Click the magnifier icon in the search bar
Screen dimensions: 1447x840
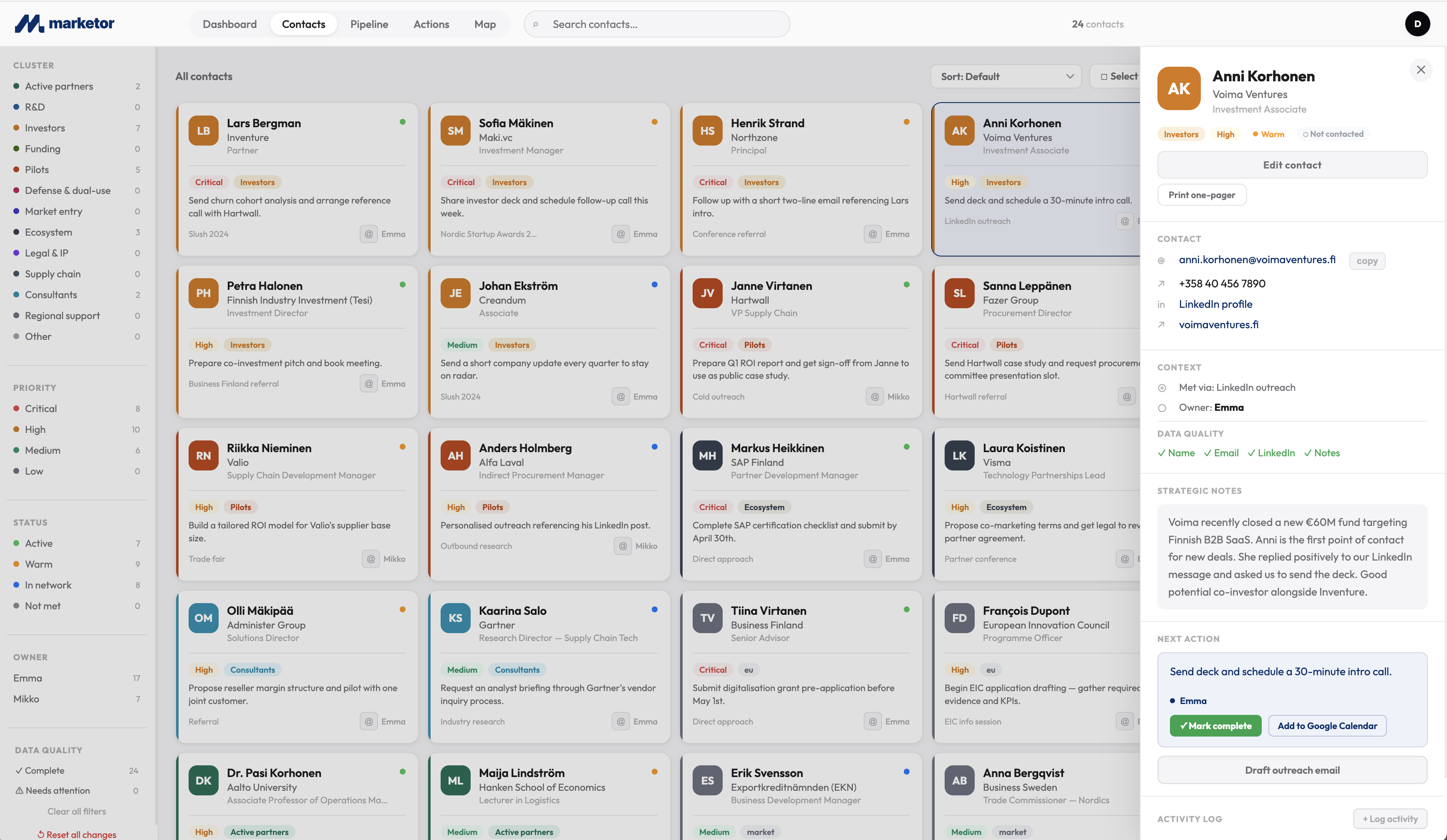(x=536, y=24)
